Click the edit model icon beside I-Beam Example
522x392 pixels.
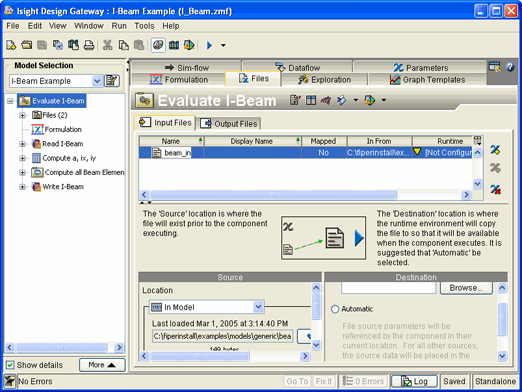[x=112, y=81]
